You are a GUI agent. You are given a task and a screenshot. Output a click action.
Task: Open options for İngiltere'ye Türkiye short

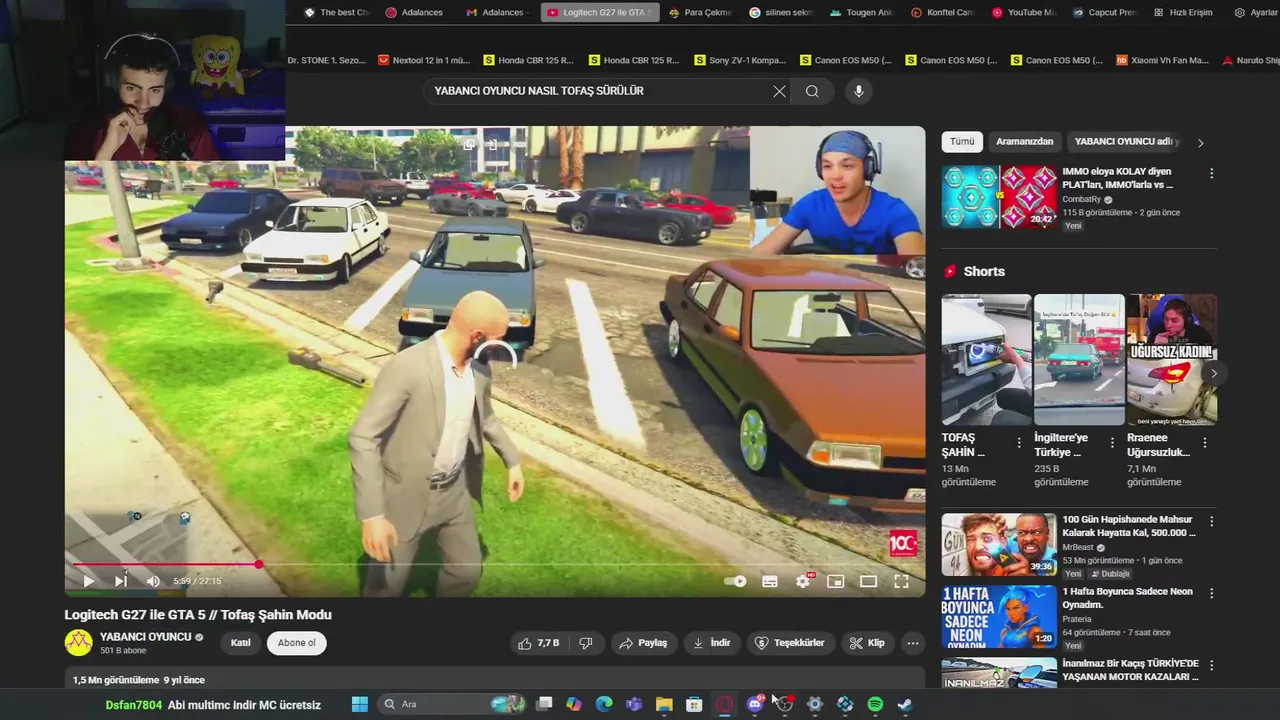point(1112,443)
